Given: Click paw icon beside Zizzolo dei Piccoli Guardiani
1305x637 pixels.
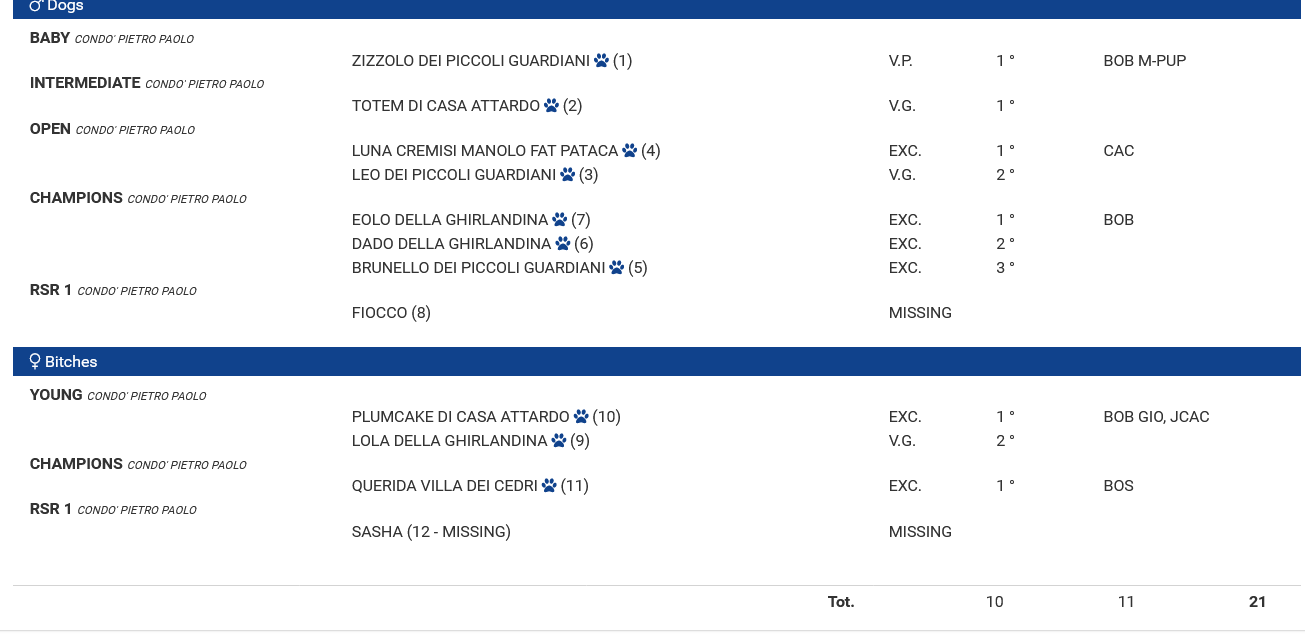Looking at the screenshot, I should click(x=601, y=61).
